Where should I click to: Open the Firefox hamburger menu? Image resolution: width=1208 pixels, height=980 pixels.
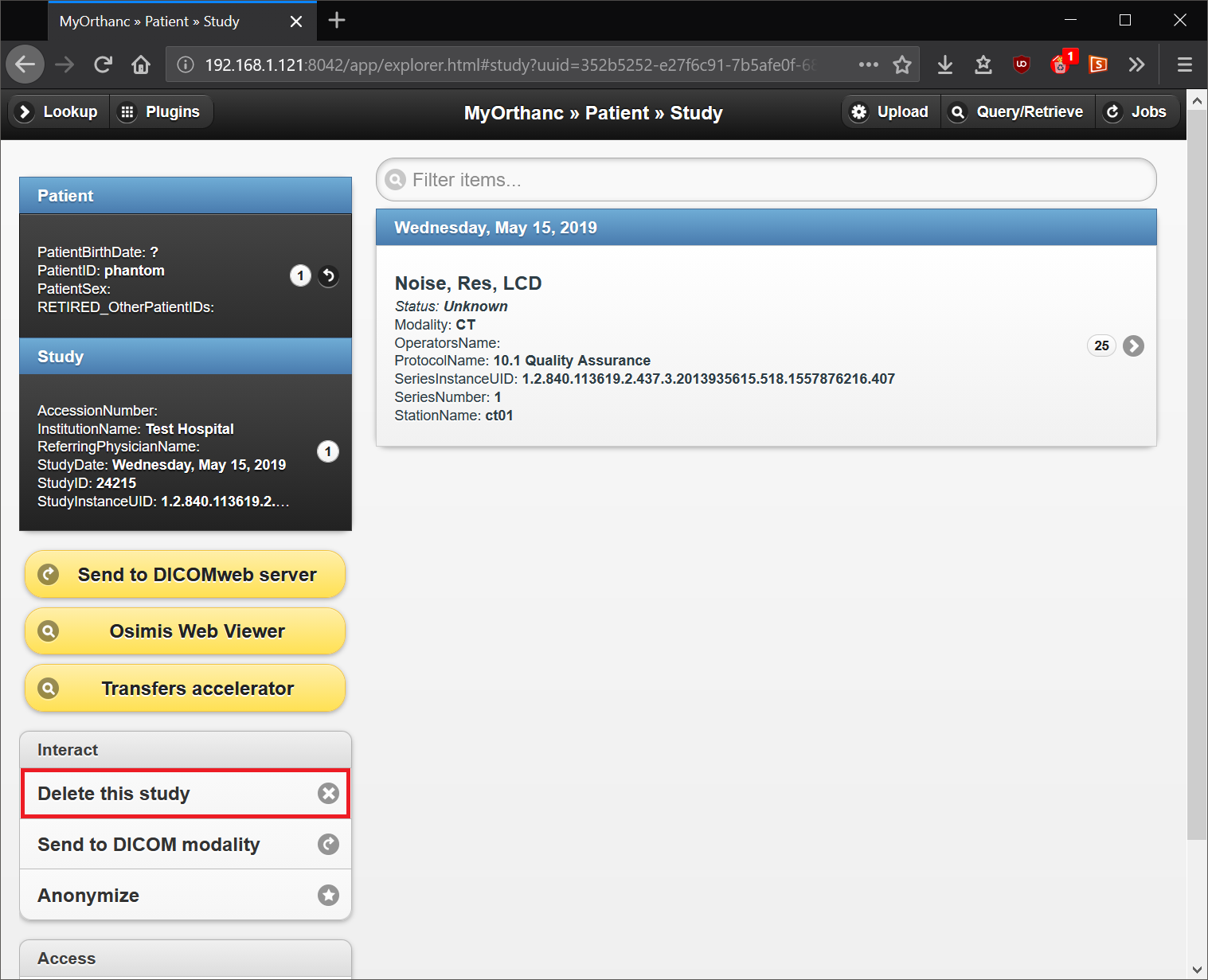point(1184,64)
